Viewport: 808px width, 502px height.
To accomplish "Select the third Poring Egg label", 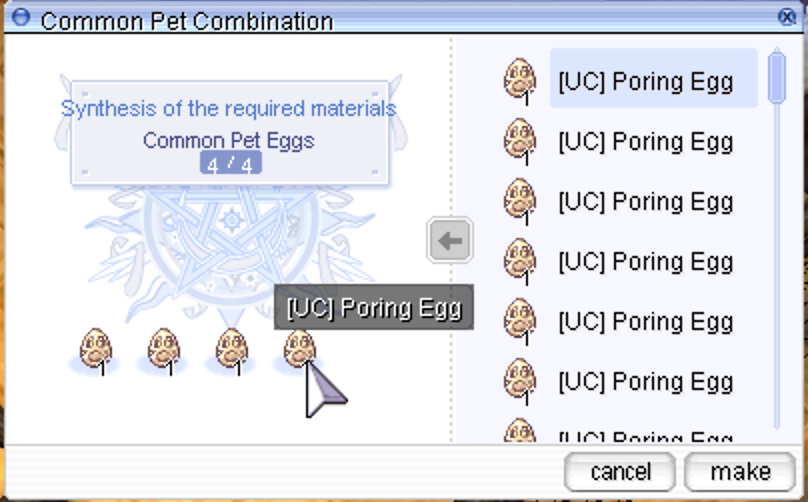I will [x=646, y=201].
